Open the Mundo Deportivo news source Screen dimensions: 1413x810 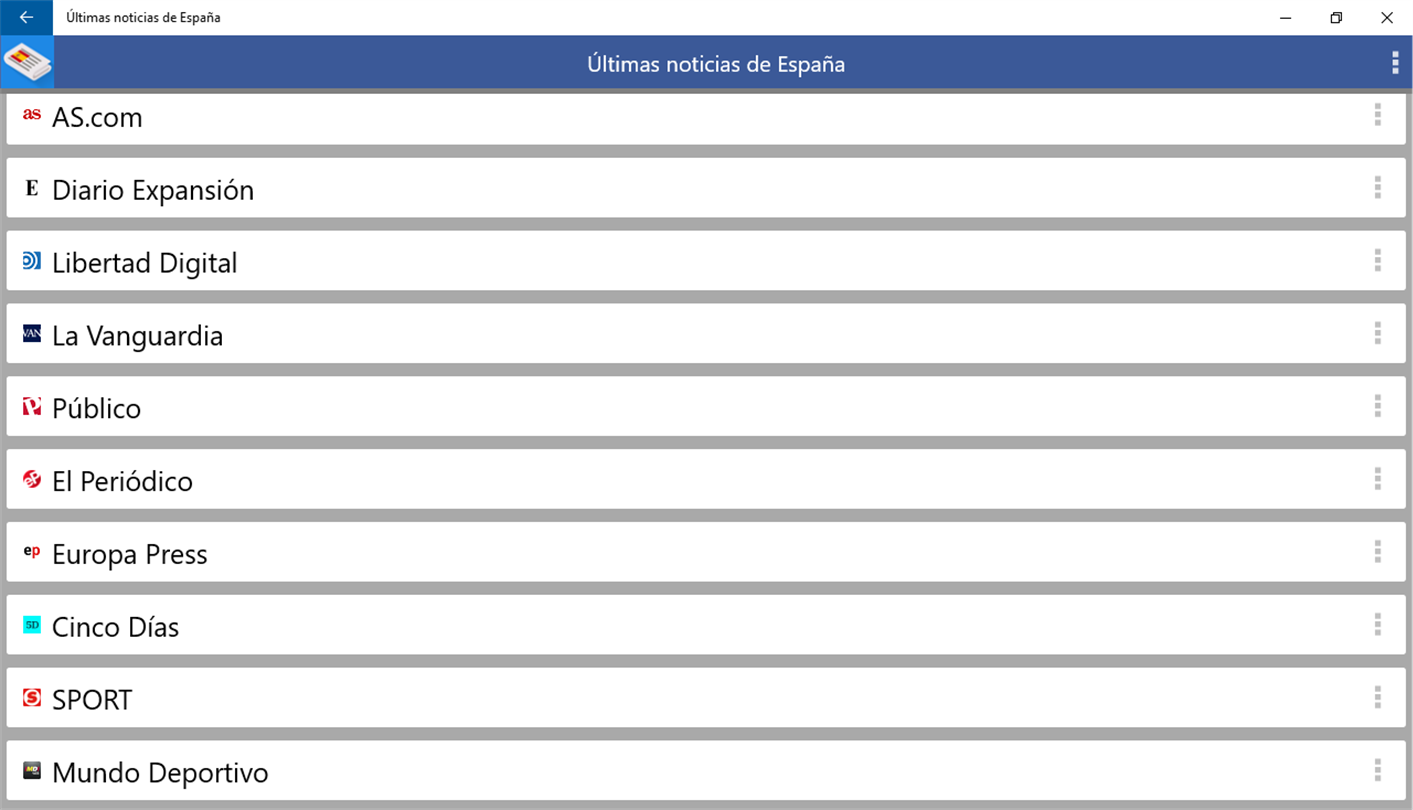160,773
